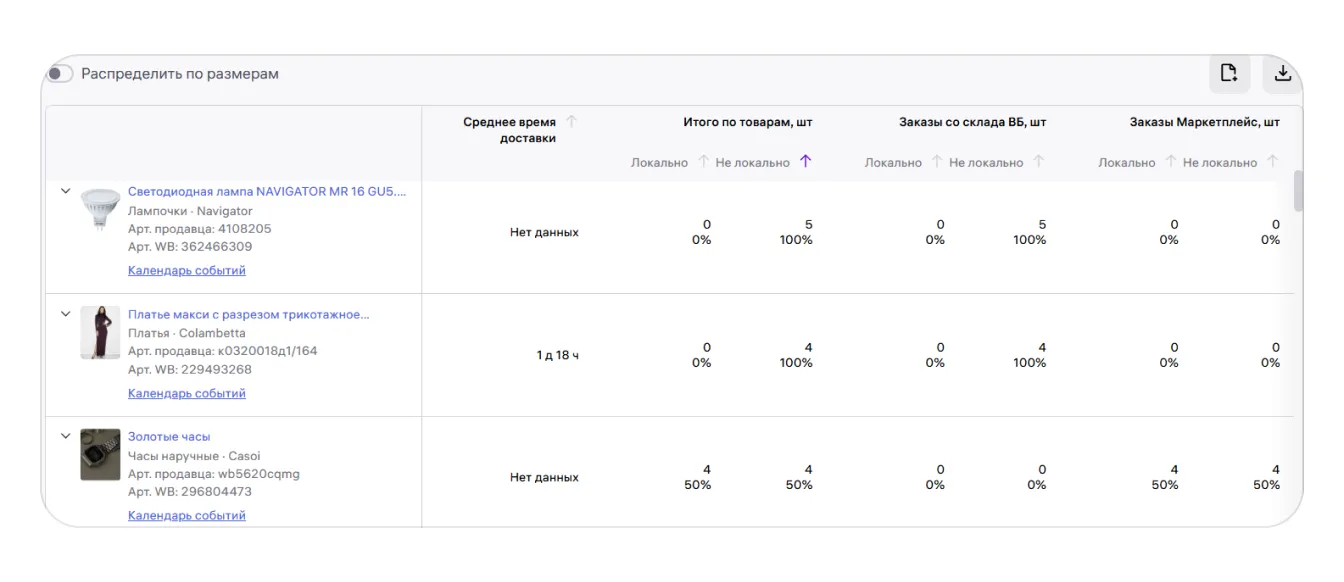Expand the Платье макси row chevron
Screen dimensions: 1344x582
(x=66, y=314)
